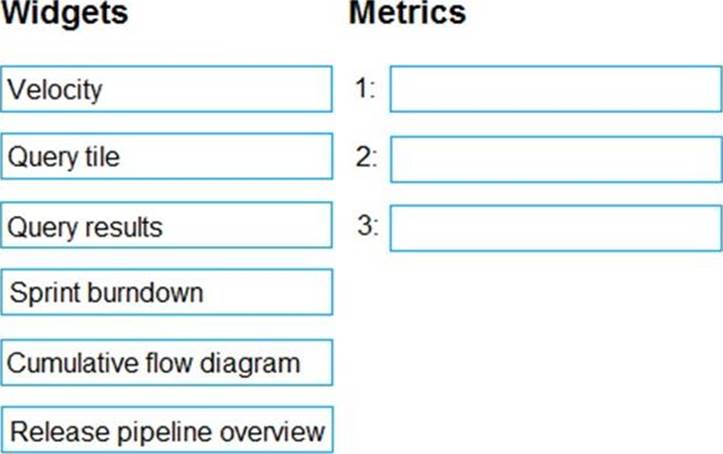Click the "Release pipeline overview" text
The width and height of the screenshot is (723, 454).
click(167, 431)
